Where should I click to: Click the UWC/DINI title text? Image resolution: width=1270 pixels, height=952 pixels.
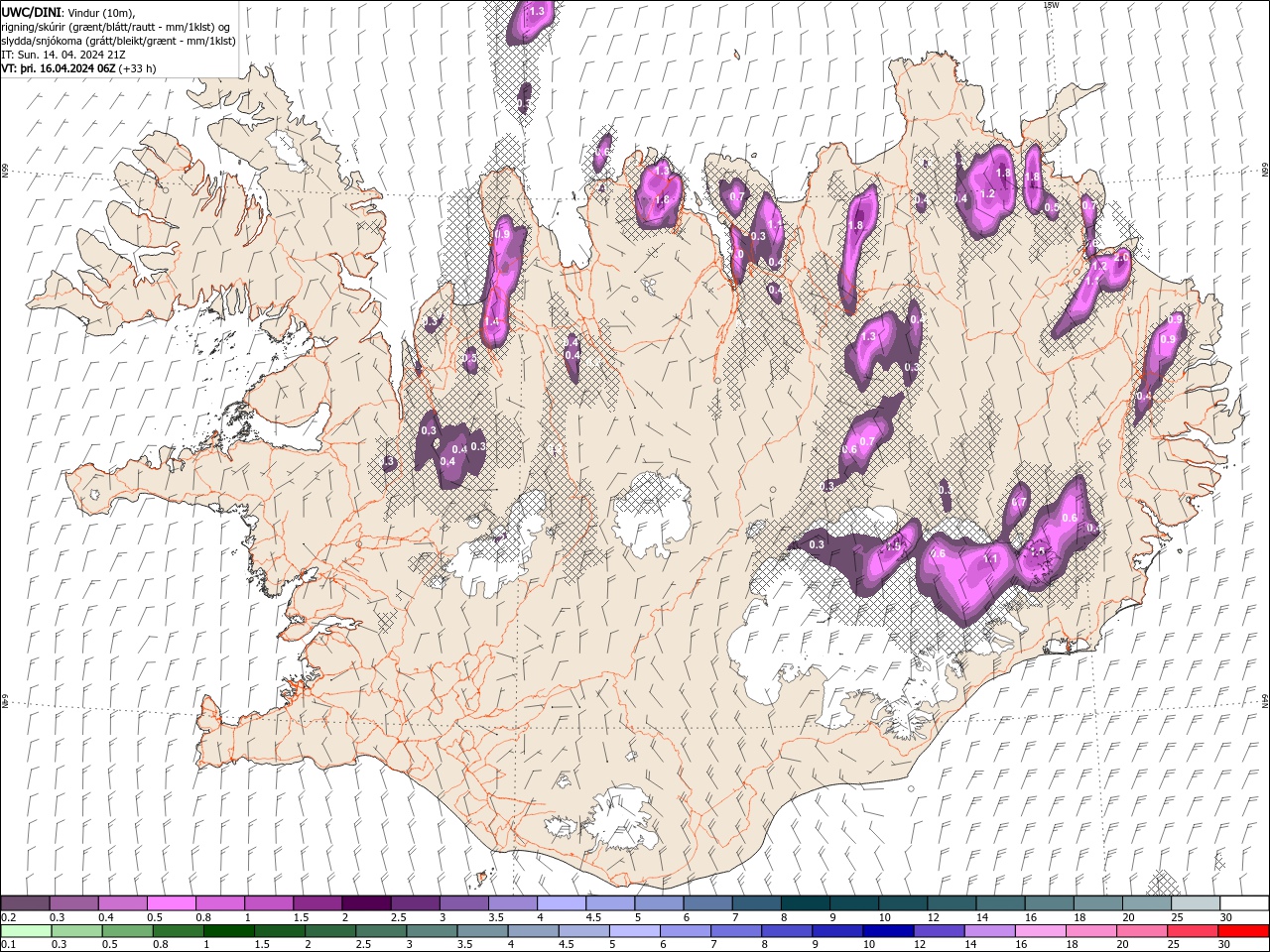[x=31, y=11]
